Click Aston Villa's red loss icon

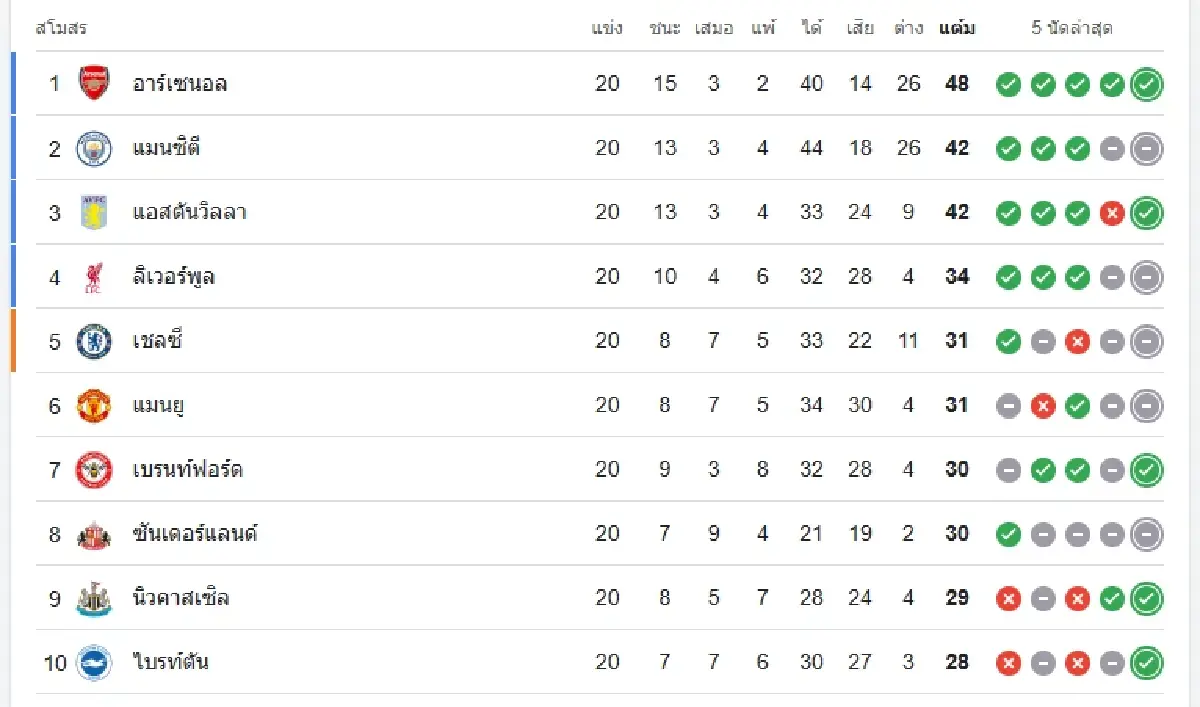click(1112, 213)
